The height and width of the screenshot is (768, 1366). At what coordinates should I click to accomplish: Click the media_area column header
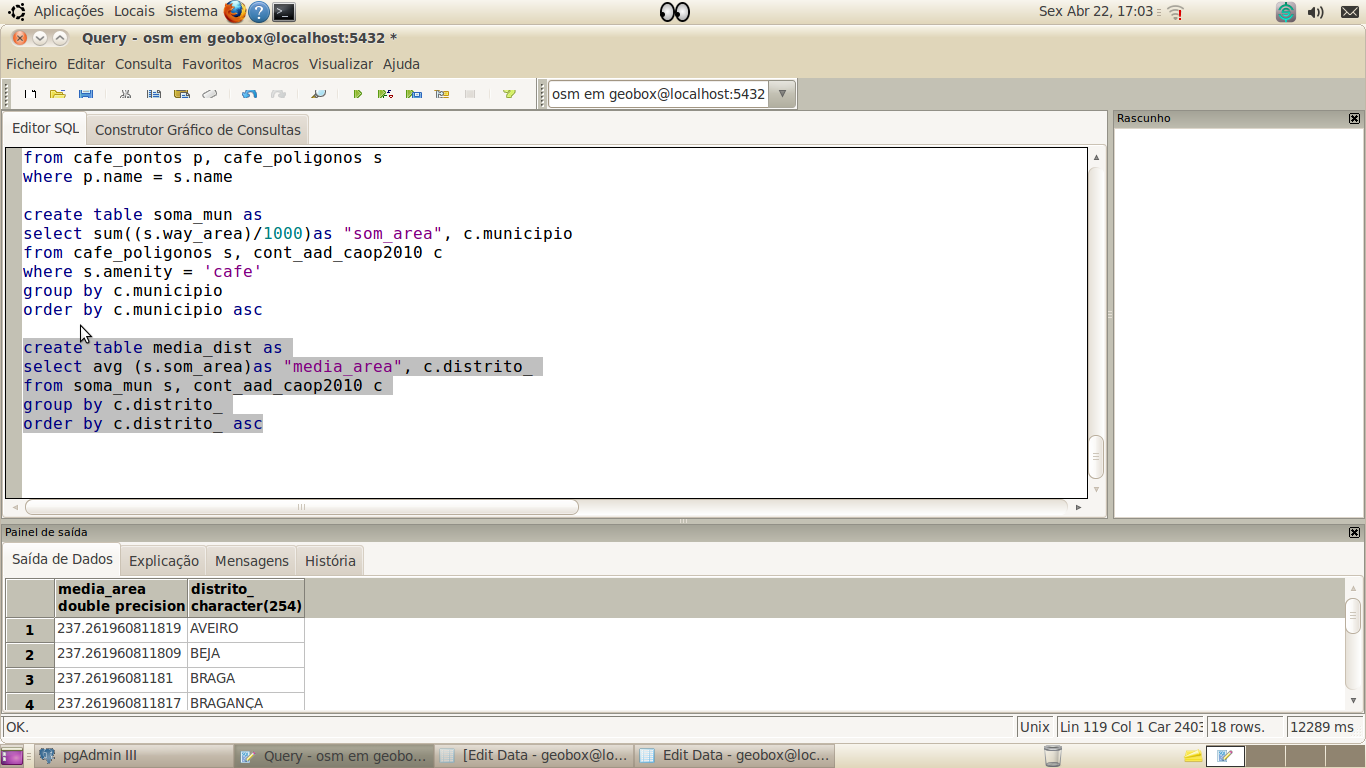pos(121,597)
